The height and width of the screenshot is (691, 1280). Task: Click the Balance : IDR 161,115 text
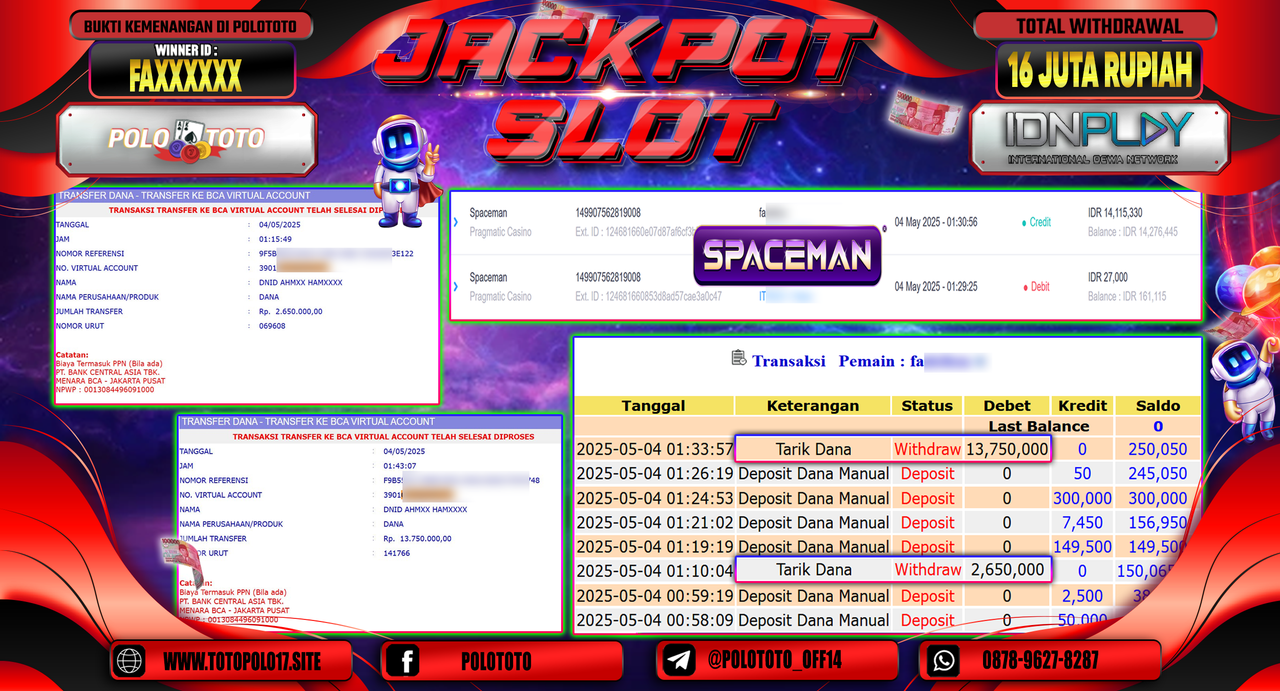pyautogui.click(x=1127, y=296)
